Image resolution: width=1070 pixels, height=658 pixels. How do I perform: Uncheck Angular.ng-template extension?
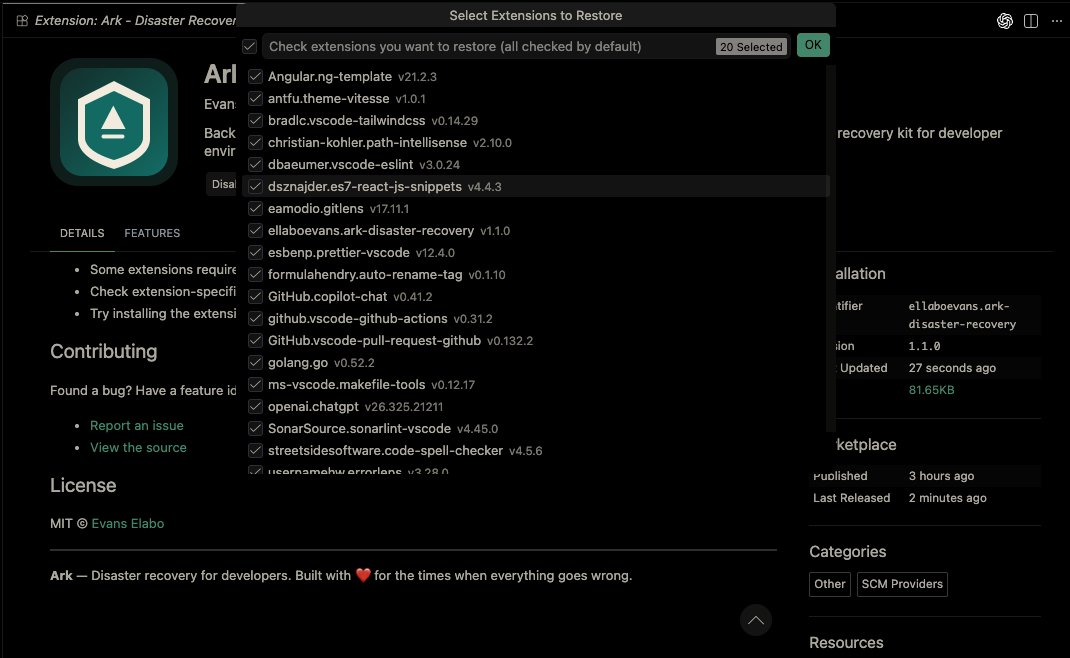[x=255, y=77]
